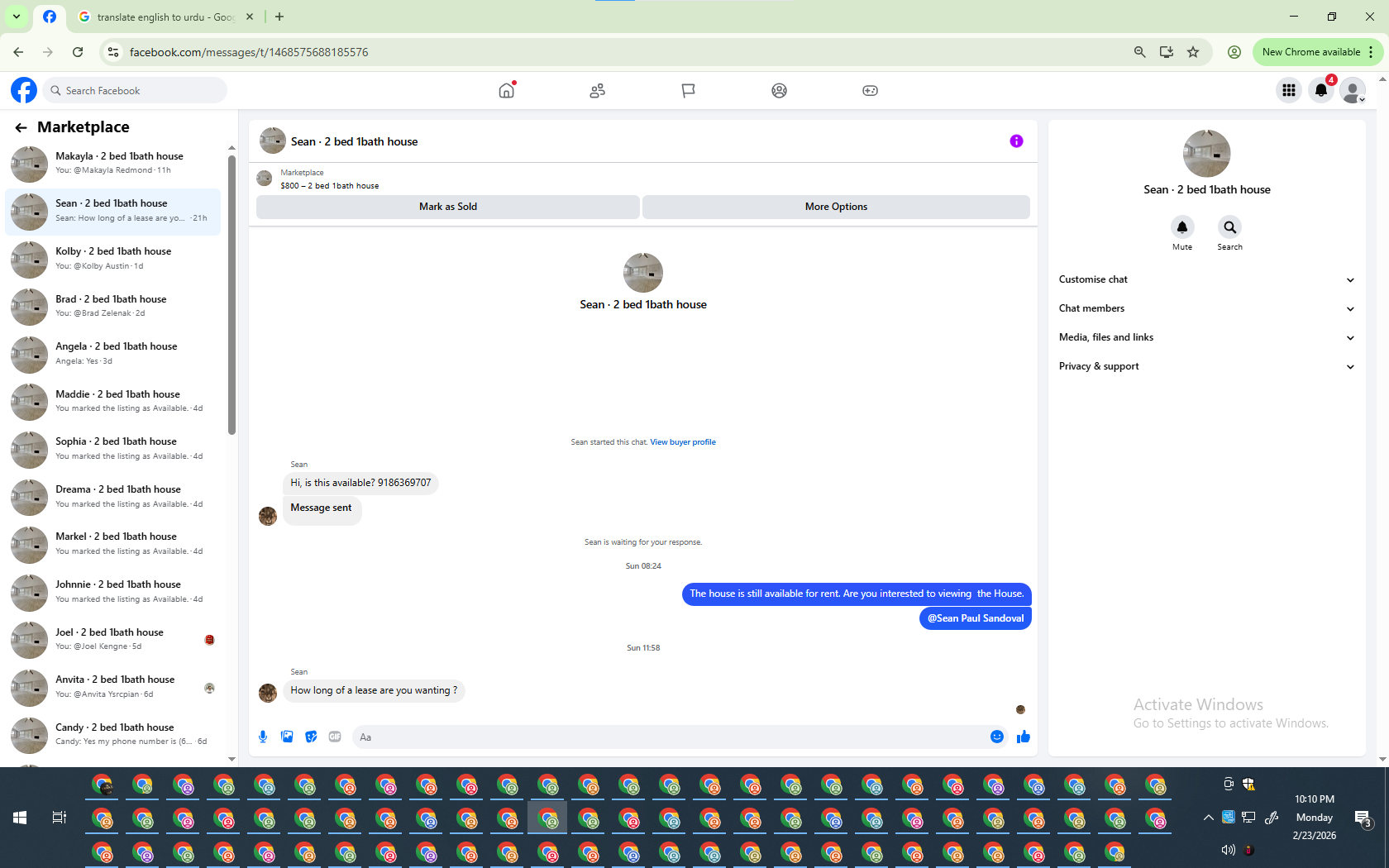Image resolution: width=1389 pixels, height=868 pixels.
Task: Open the Gaming icon in top navigation
Action: pyautogui.click(x=870, y=91)
